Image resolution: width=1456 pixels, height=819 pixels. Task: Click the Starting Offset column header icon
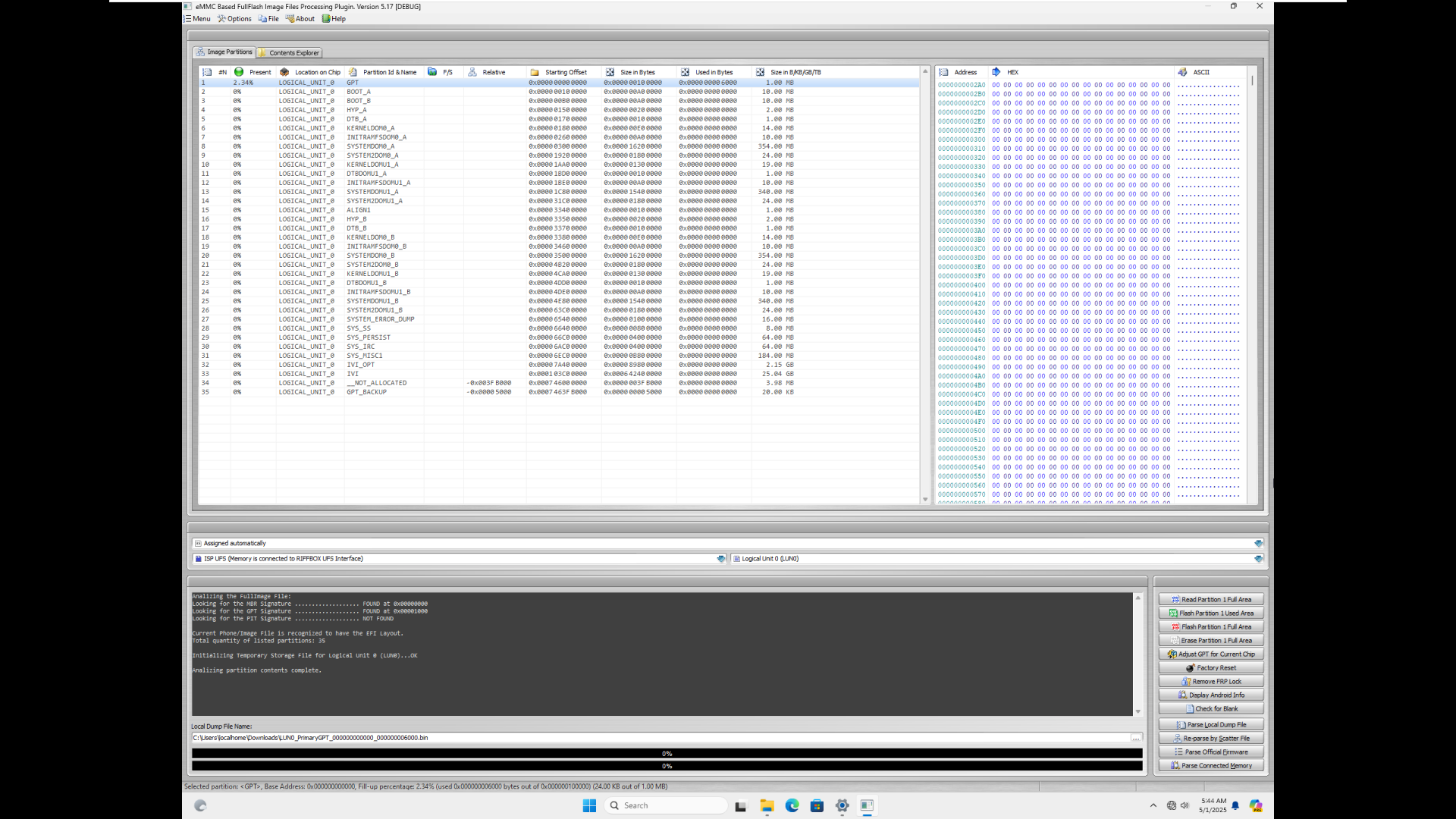(536, 72)
